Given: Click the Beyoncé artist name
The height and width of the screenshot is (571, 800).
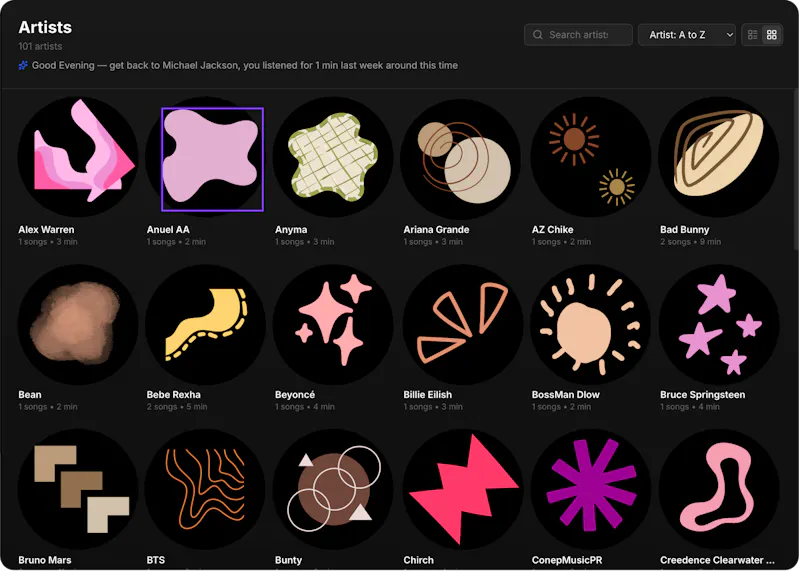Looking at the screenshot, I should coord(295,394).
